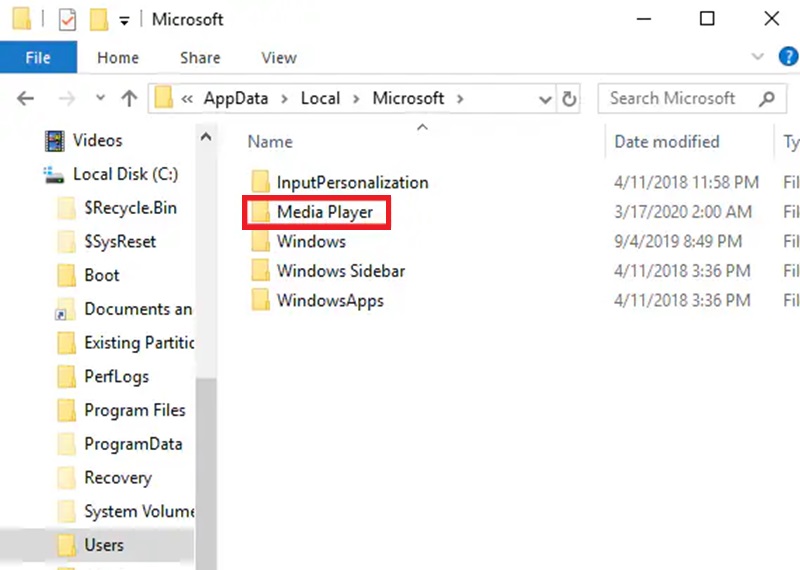Screen dimensions: 800x570
Task: Switch to the Share ribbon tab
Action: click(200, 58)
